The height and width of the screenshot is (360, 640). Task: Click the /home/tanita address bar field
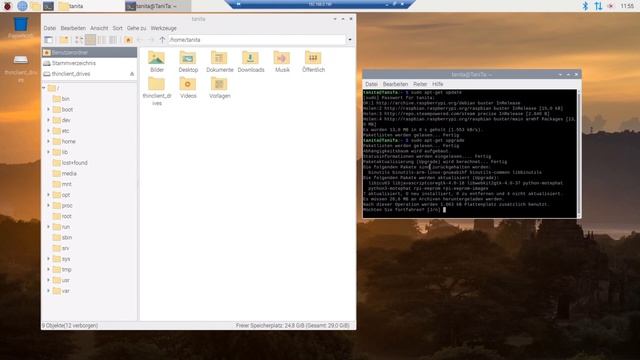coord(257,40)
